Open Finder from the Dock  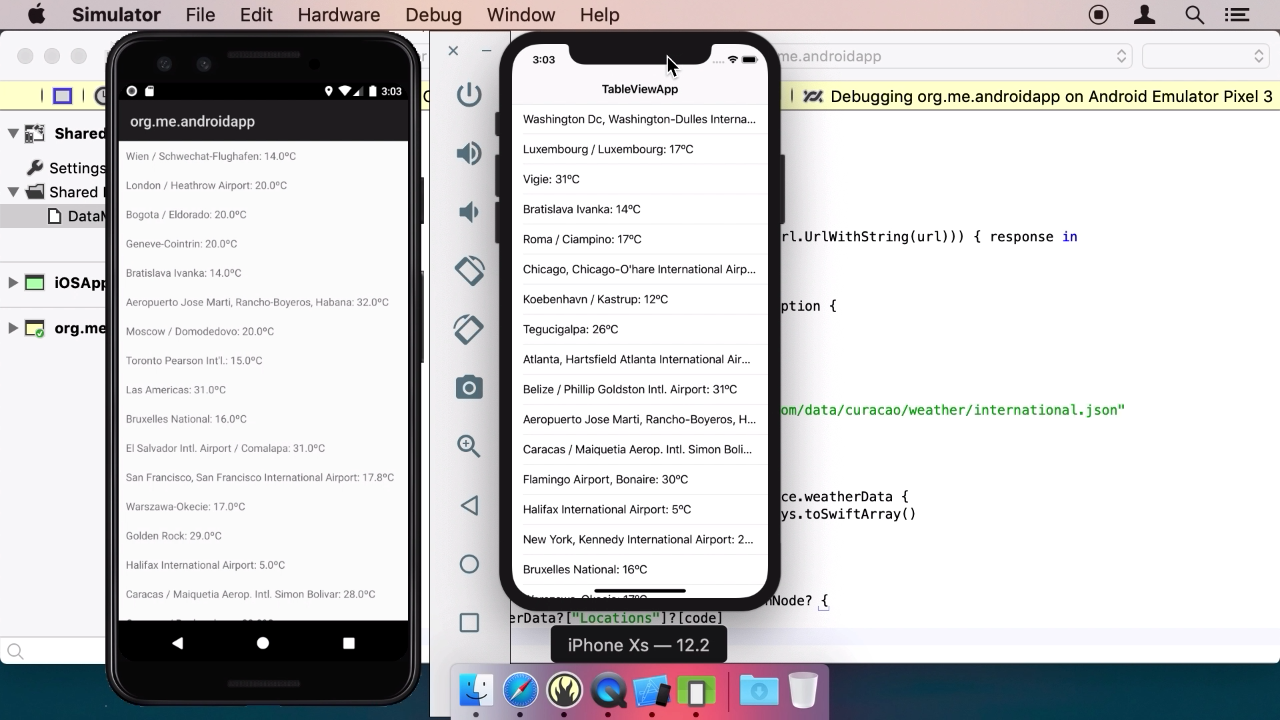coord(477,690)
